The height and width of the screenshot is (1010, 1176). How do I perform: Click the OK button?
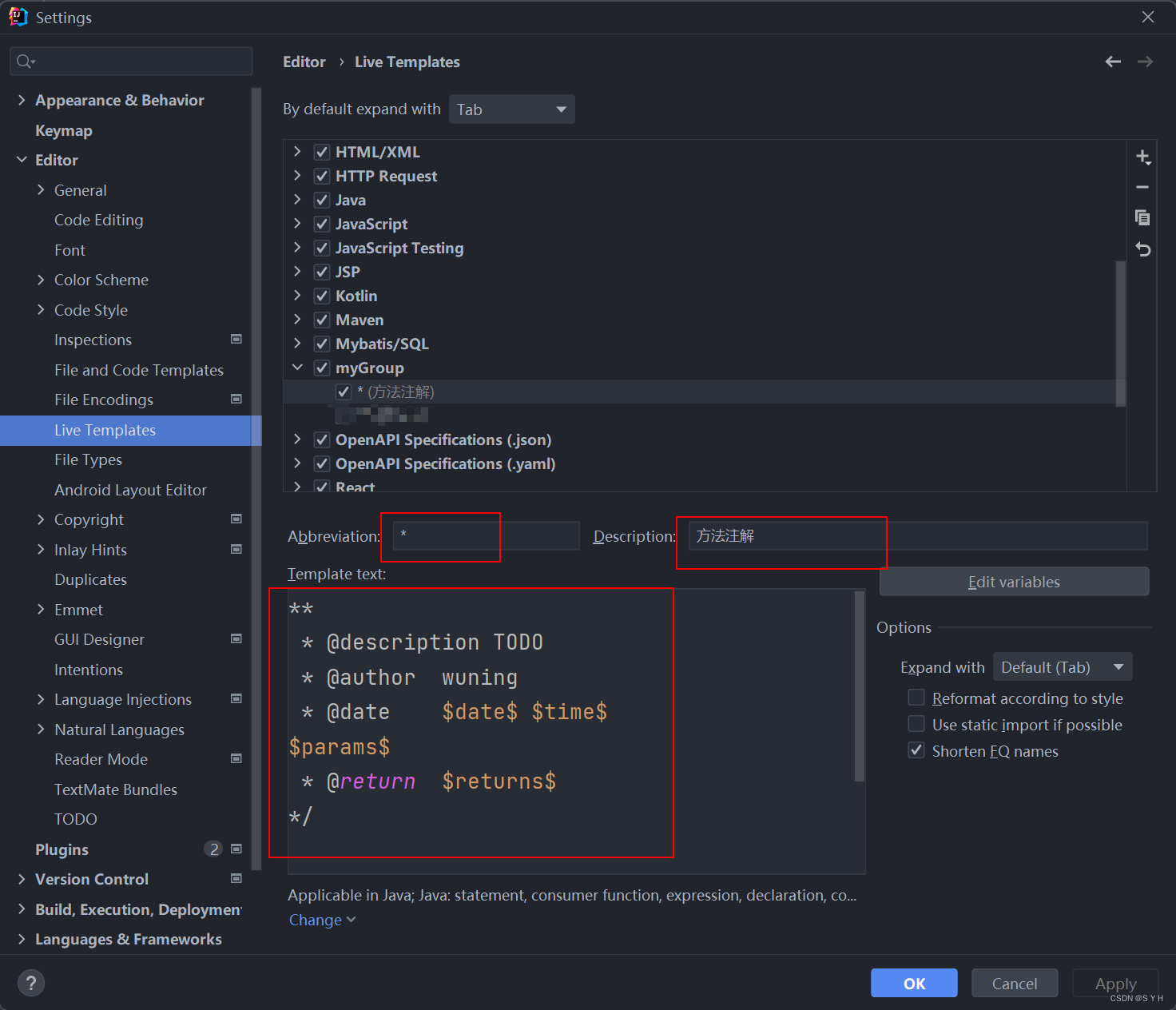pyautogui.click(x=914, y=983)
